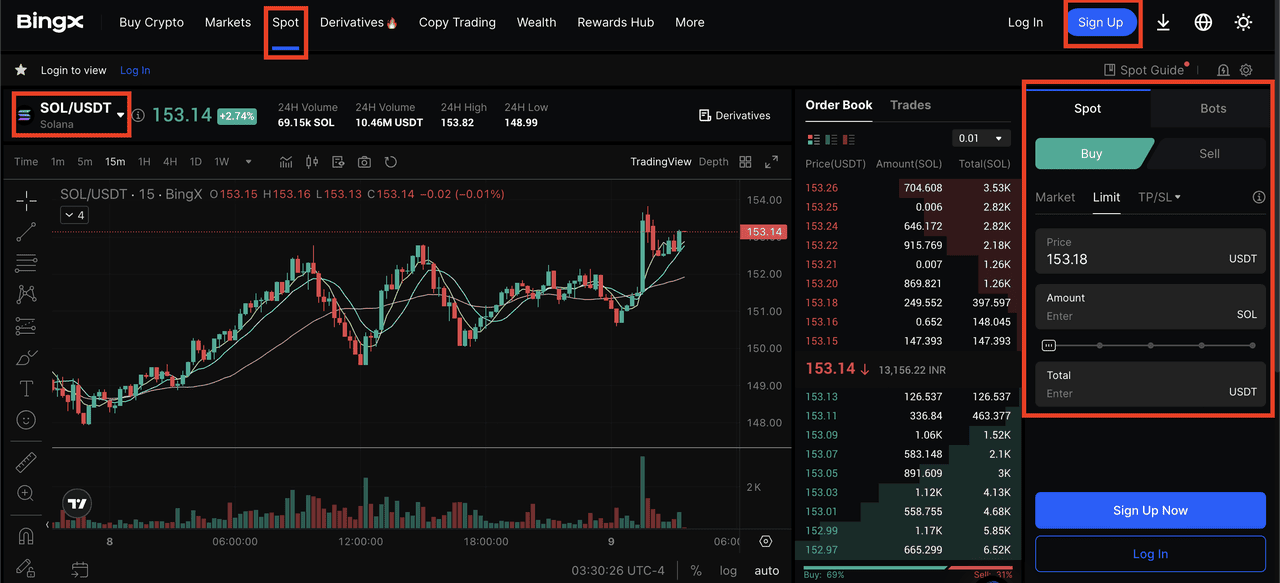Open the TP/SL order type dropdown
Screen dimensions: 1280x583
[x=1159, y=197]
